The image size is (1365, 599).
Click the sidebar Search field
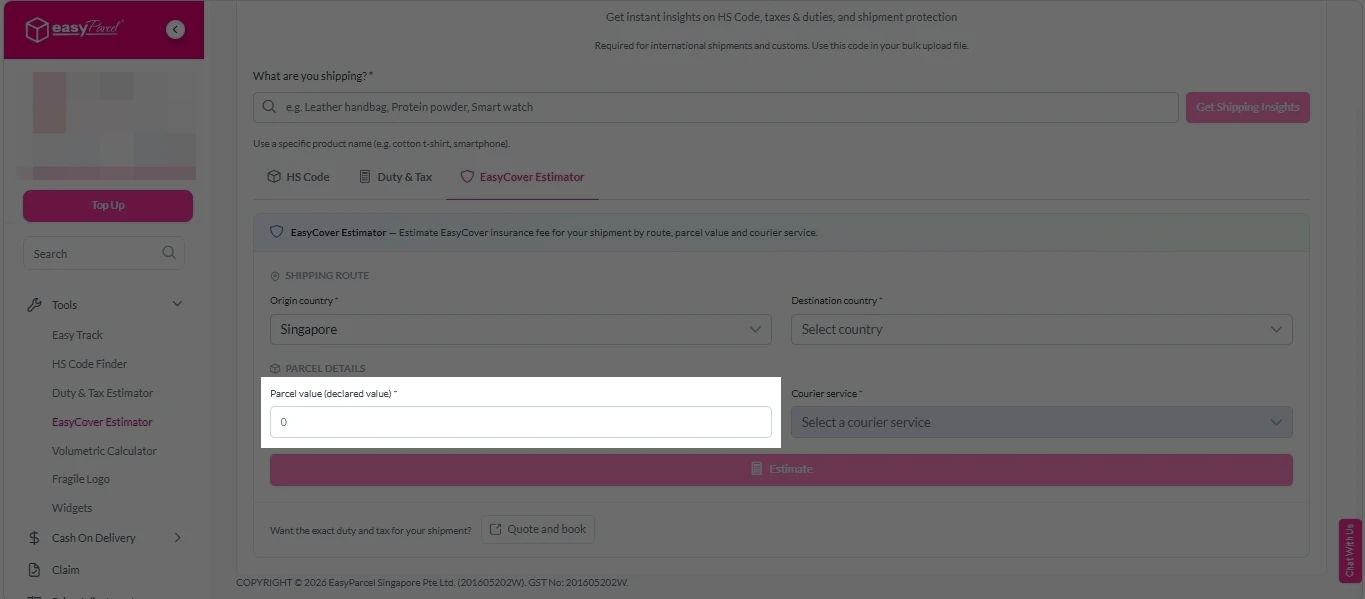pyautogui.click(x=103, y=253)
